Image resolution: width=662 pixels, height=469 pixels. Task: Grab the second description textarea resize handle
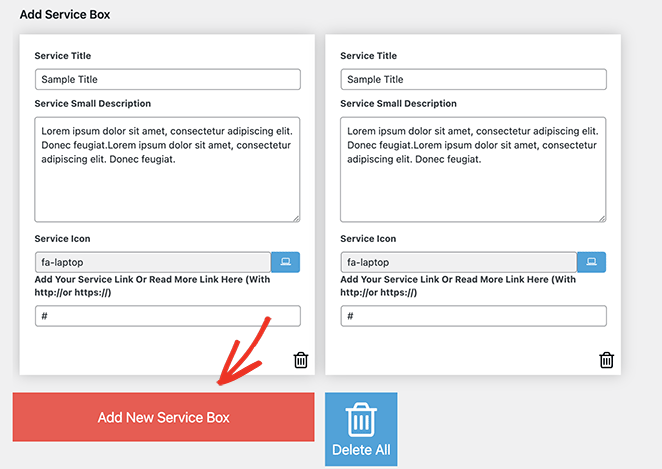[x=601, y=216]
